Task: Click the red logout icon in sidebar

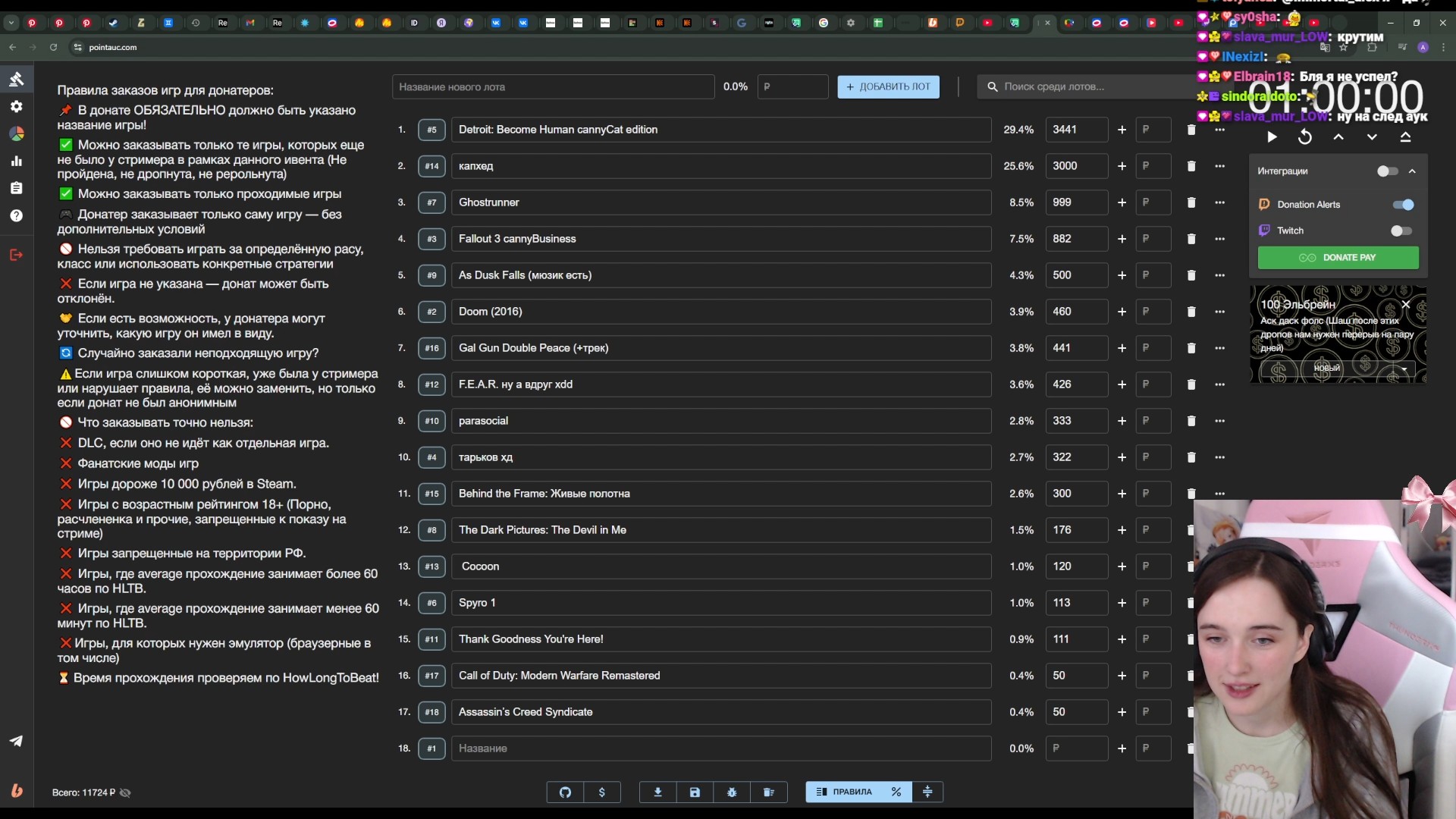Action: pos(16,255)
